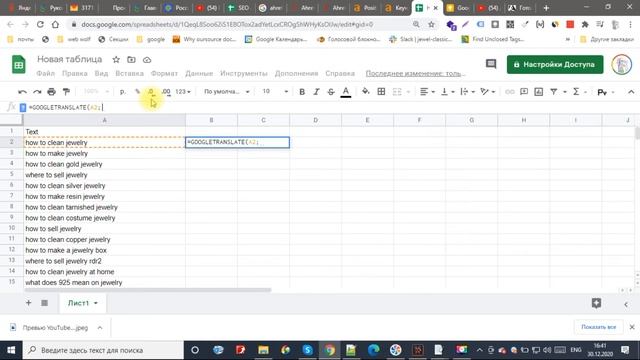The height and width of the screenshot is (360, 640).
Task: Select cell 'where to sell jewelry rdr2'
Action: [104, 261]
